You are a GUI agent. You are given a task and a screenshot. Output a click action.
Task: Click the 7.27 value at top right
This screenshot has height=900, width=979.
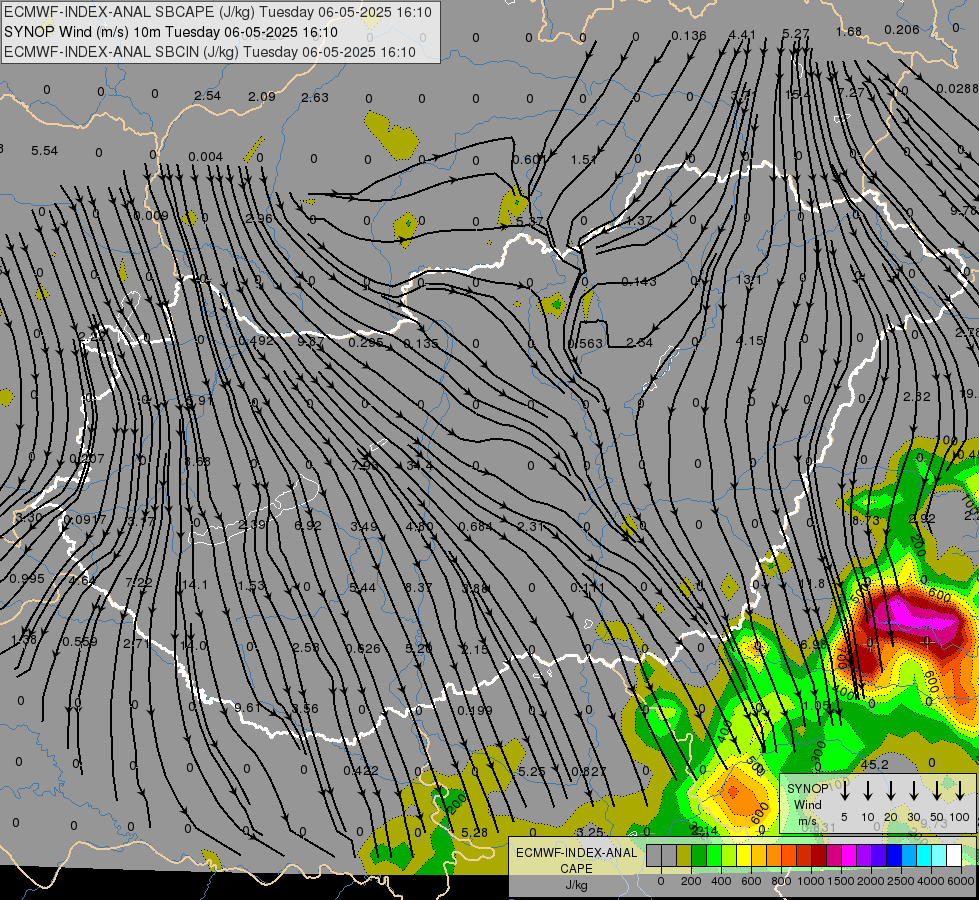[851, 92]
